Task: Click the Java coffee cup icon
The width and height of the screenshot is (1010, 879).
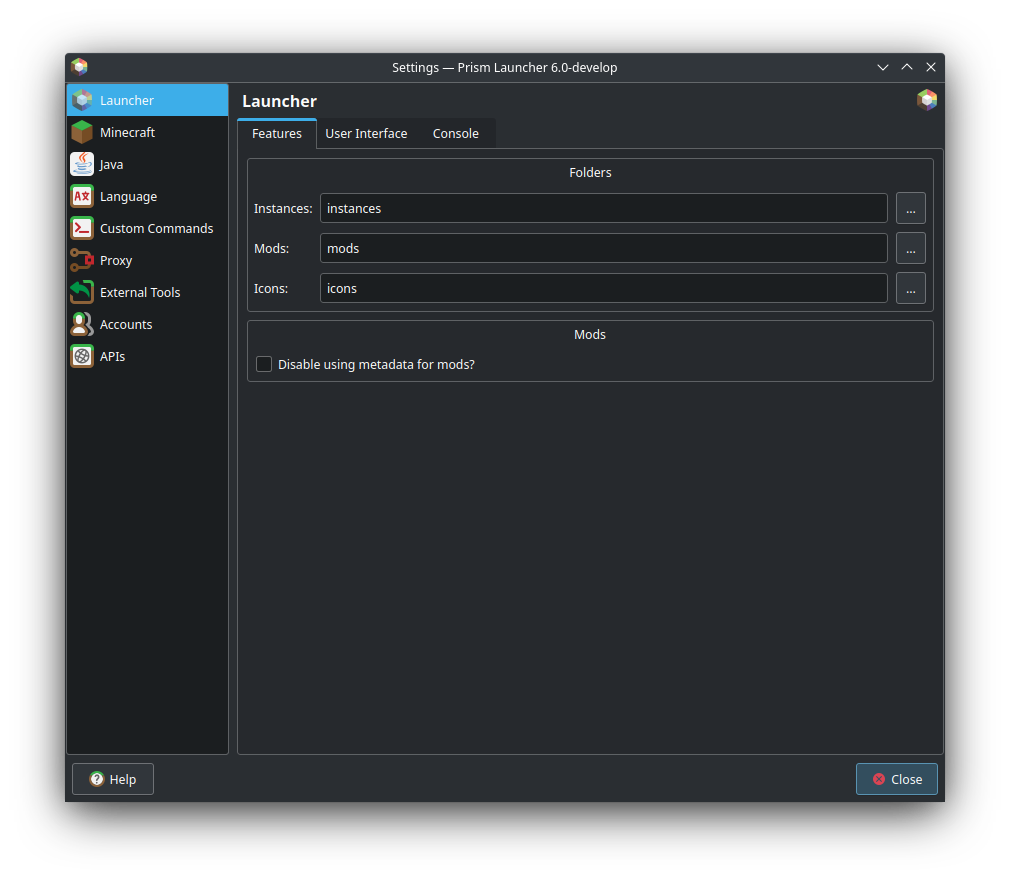Action: coord(82,164)
